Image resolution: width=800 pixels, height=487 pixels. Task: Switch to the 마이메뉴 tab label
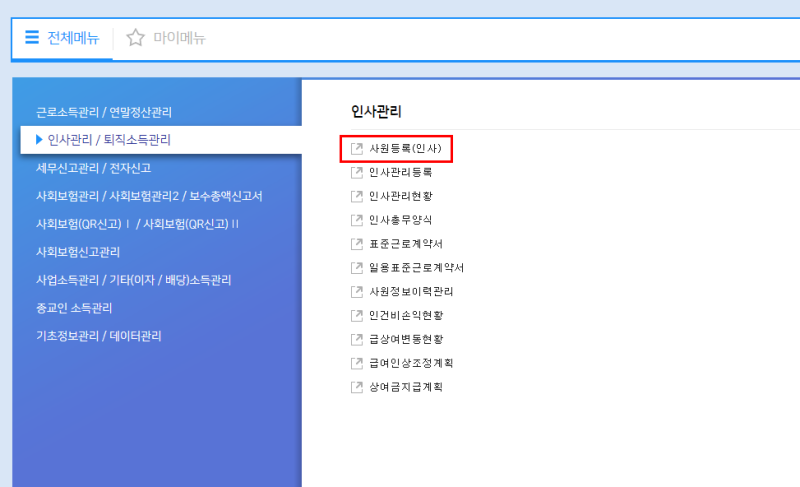[179, 38]
